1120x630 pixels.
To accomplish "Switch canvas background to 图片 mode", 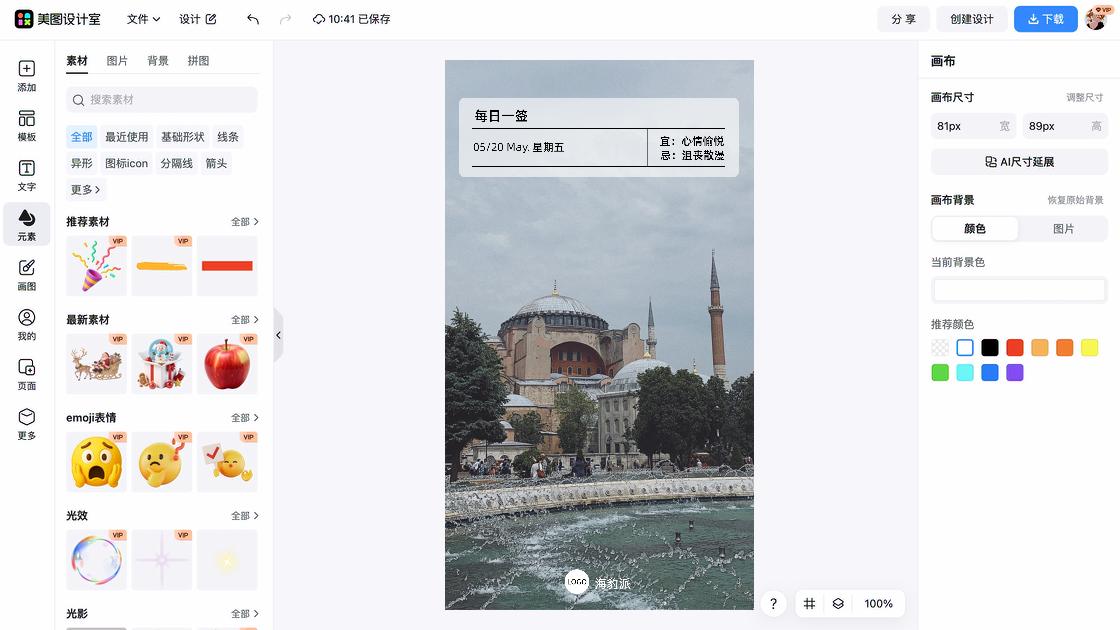I will tap(1063, 229).
